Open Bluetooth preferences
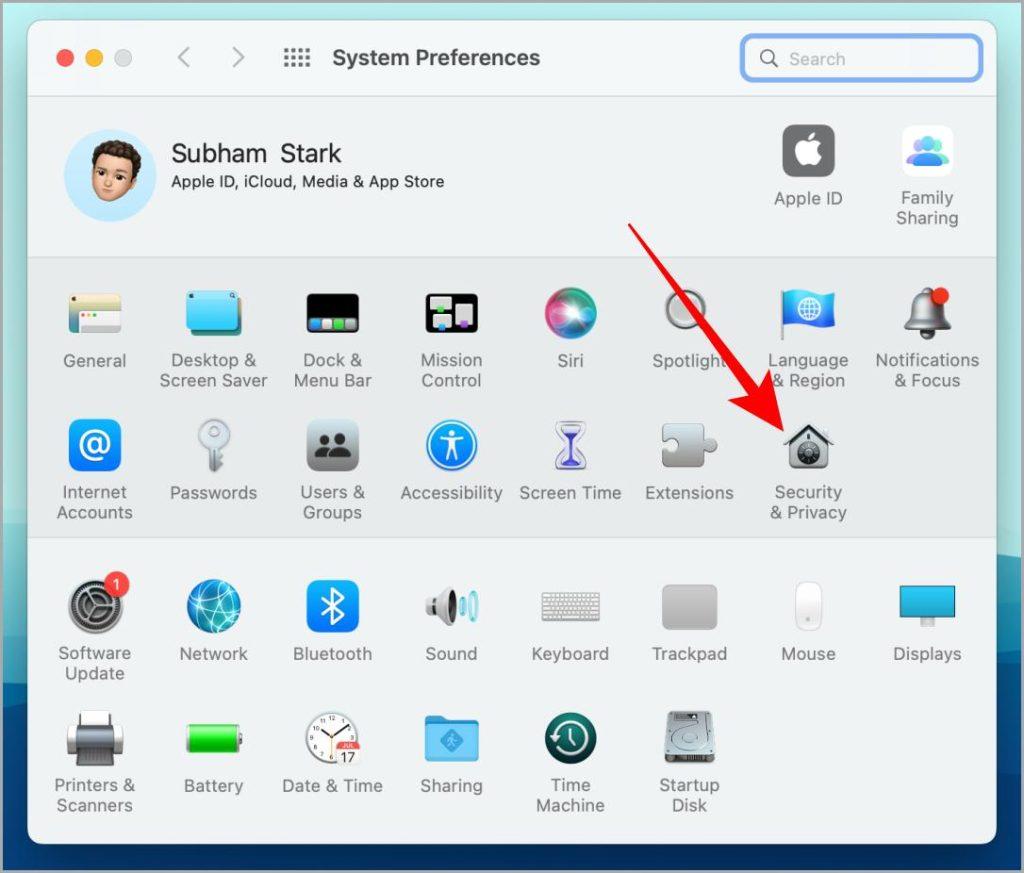Viewport: 1024px width, 873px height. (332, 606)
